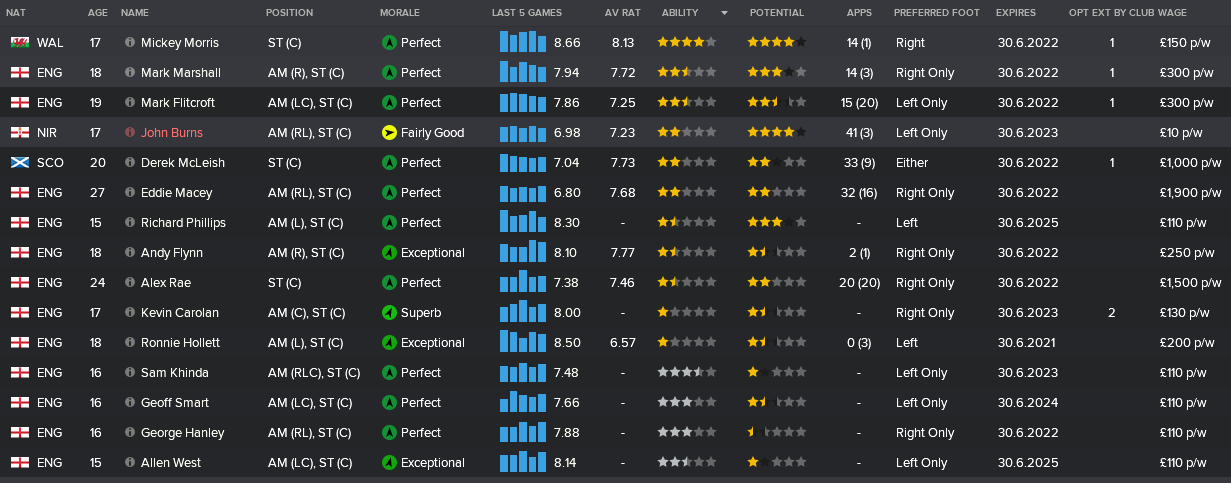The width and height of the screenshot is (1231, 483).
Task: Click info icon next to Allen West
Action: [130, 463]
